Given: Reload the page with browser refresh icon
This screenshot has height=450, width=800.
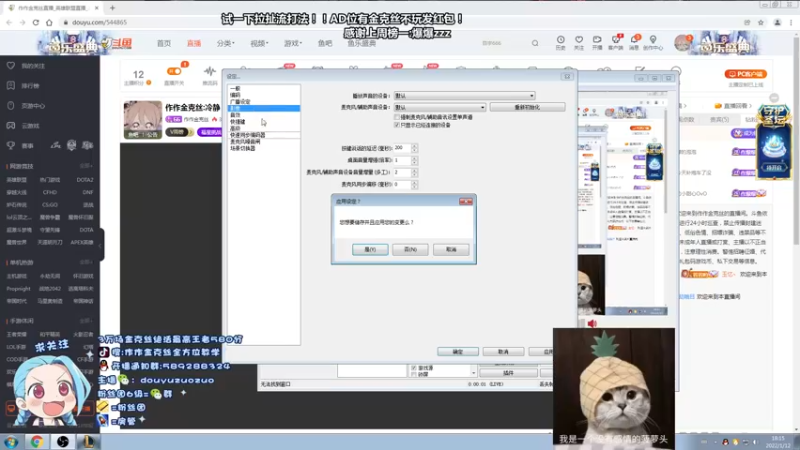Looking at the screenshot, I should tap(36, 22).
